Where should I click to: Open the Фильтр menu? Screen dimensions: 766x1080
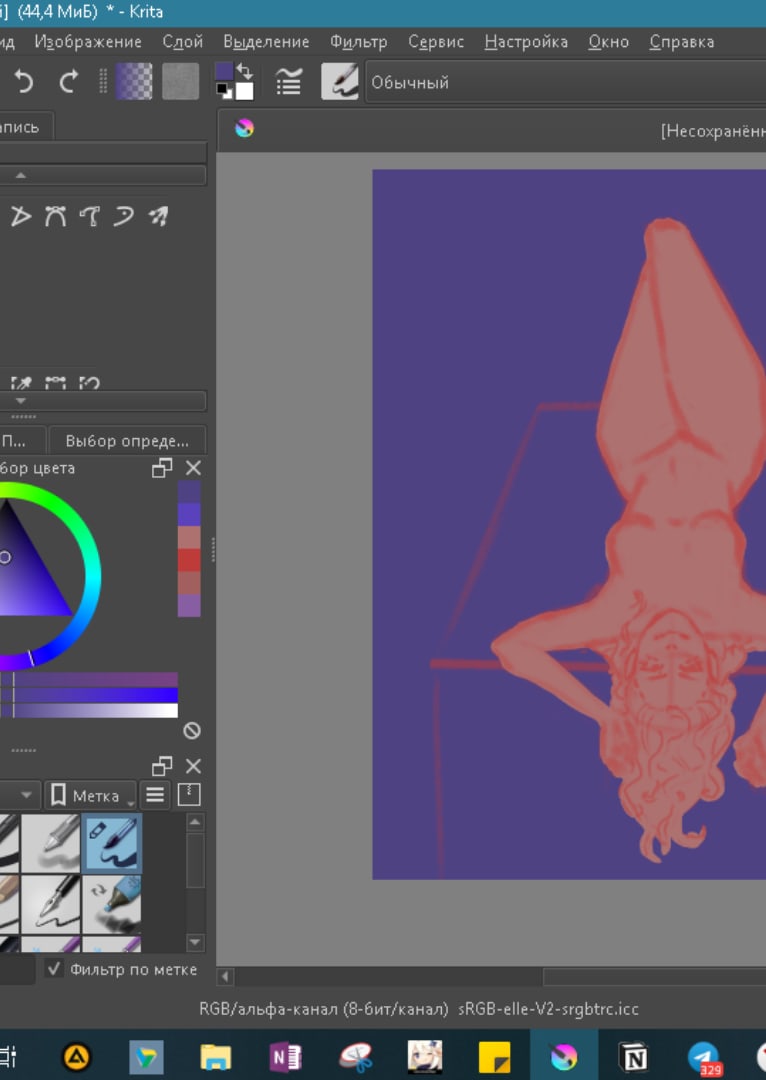pos(358,42)
